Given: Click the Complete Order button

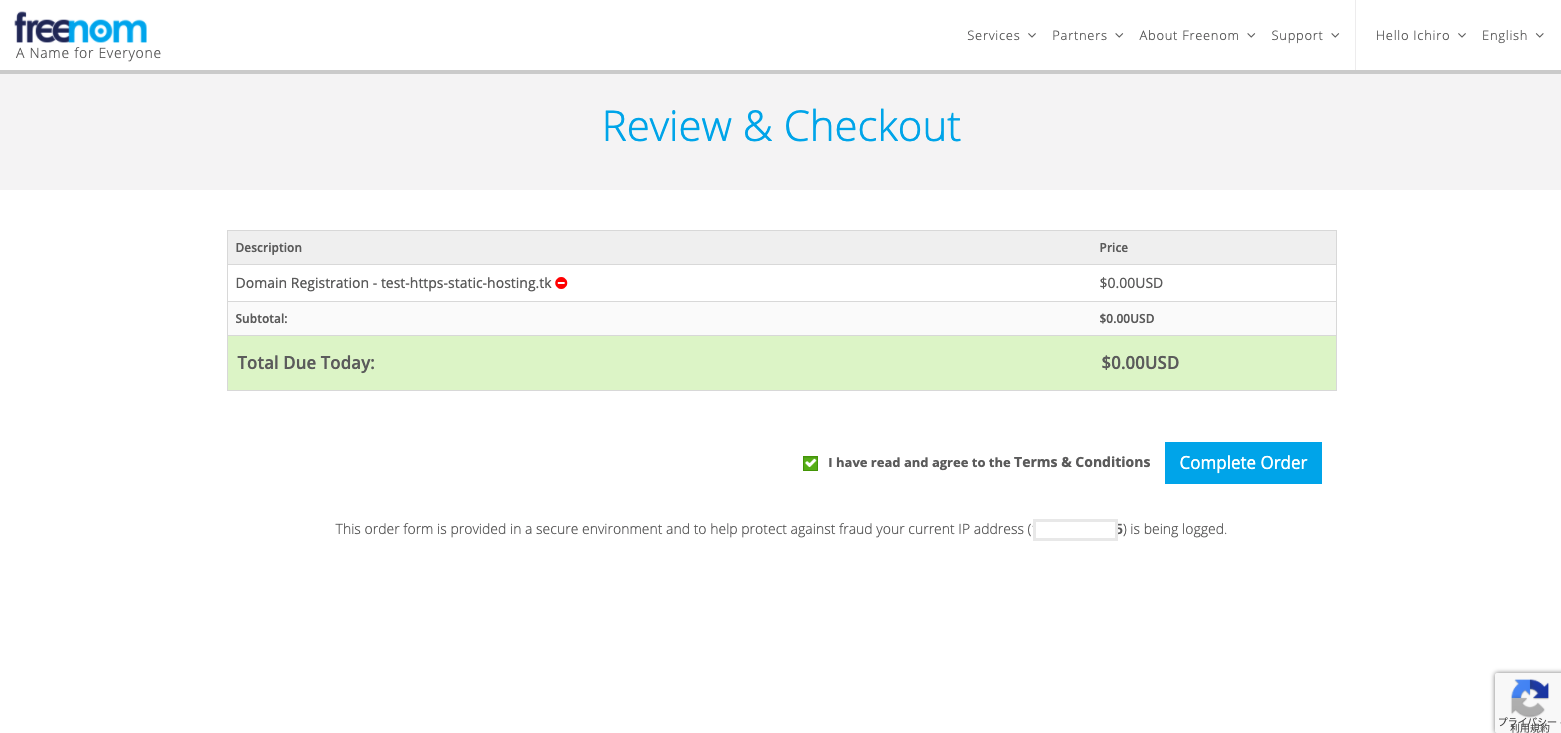Looking at the screenshot, I should 1243,463.
